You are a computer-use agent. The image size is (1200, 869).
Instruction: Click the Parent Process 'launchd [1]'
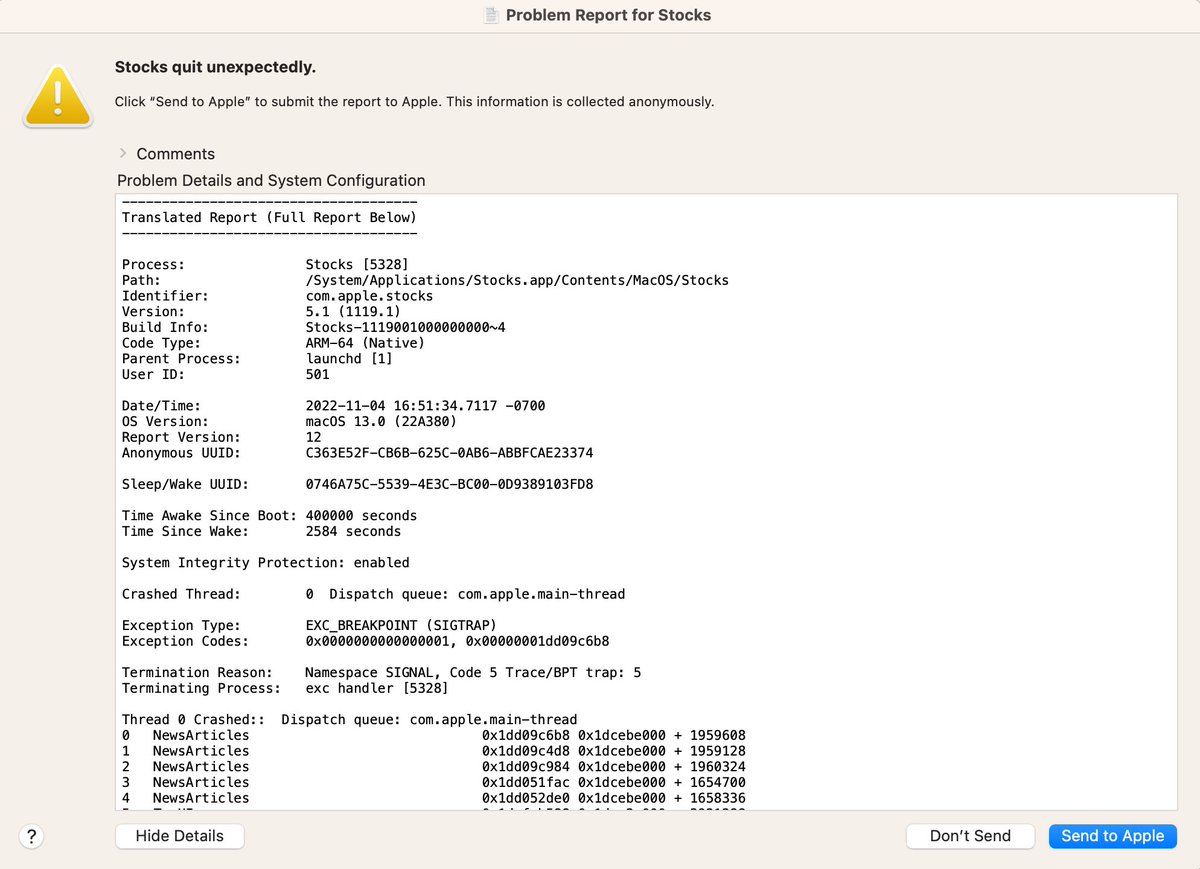[x=349, y=358]
